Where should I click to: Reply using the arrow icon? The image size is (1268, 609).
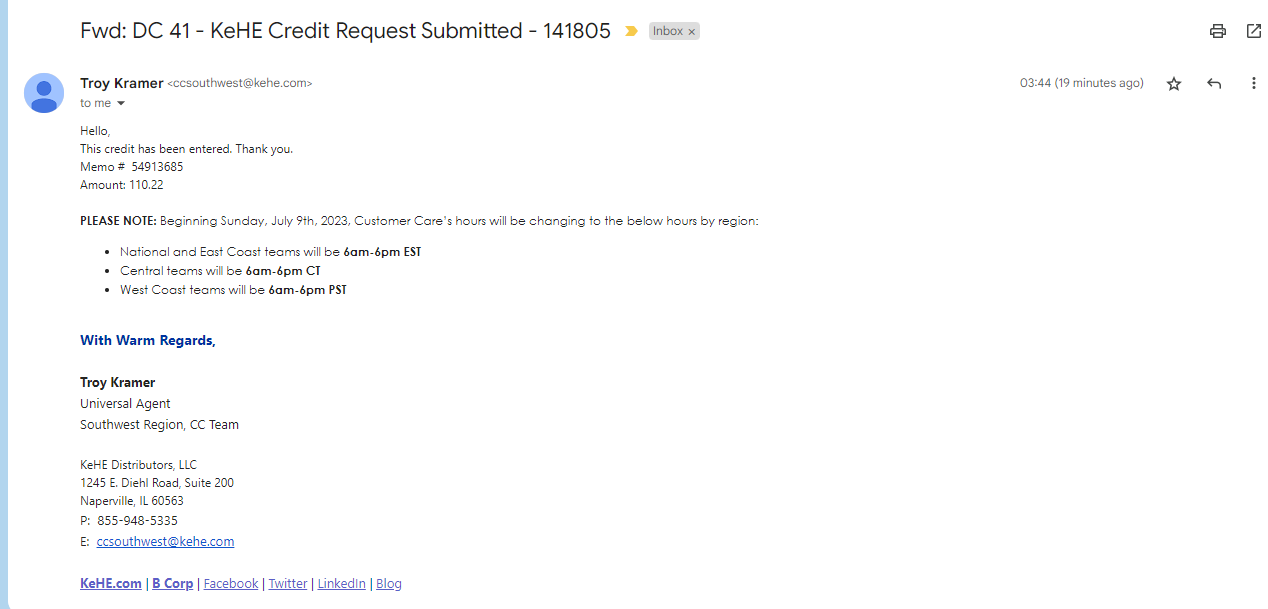1214,84
